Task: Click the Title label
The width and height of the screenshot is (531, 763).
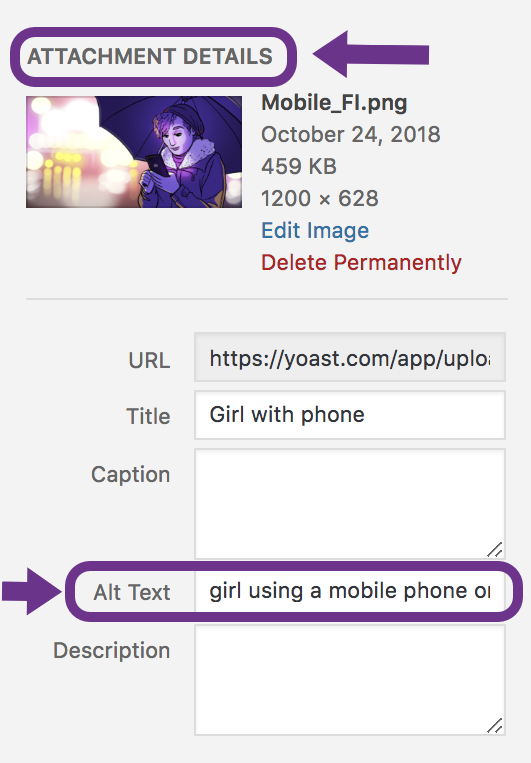Action: [148, 417]
